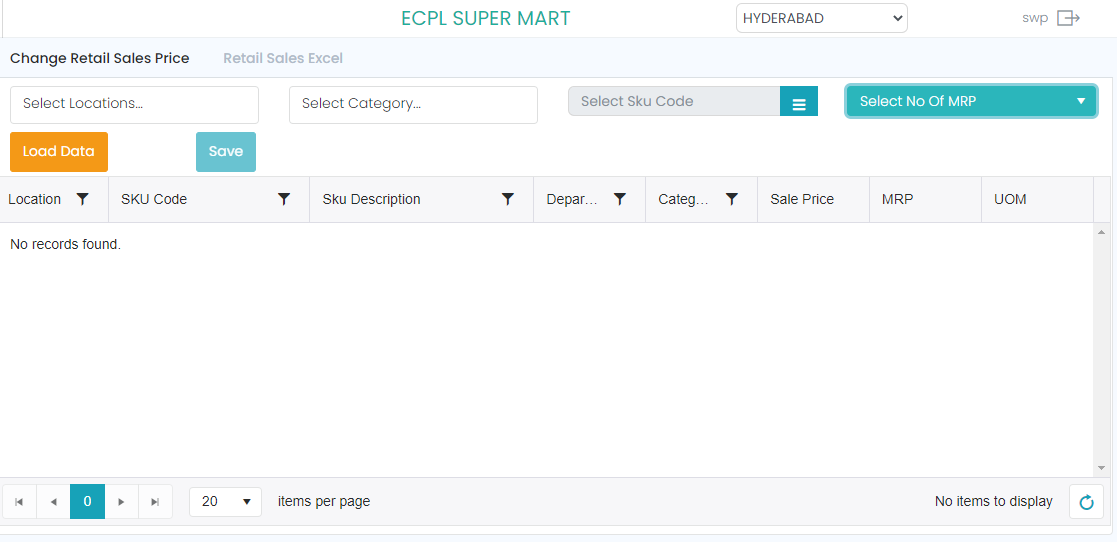
Task: Filter the Sku Description column
Action: click(x=508, y=200)
